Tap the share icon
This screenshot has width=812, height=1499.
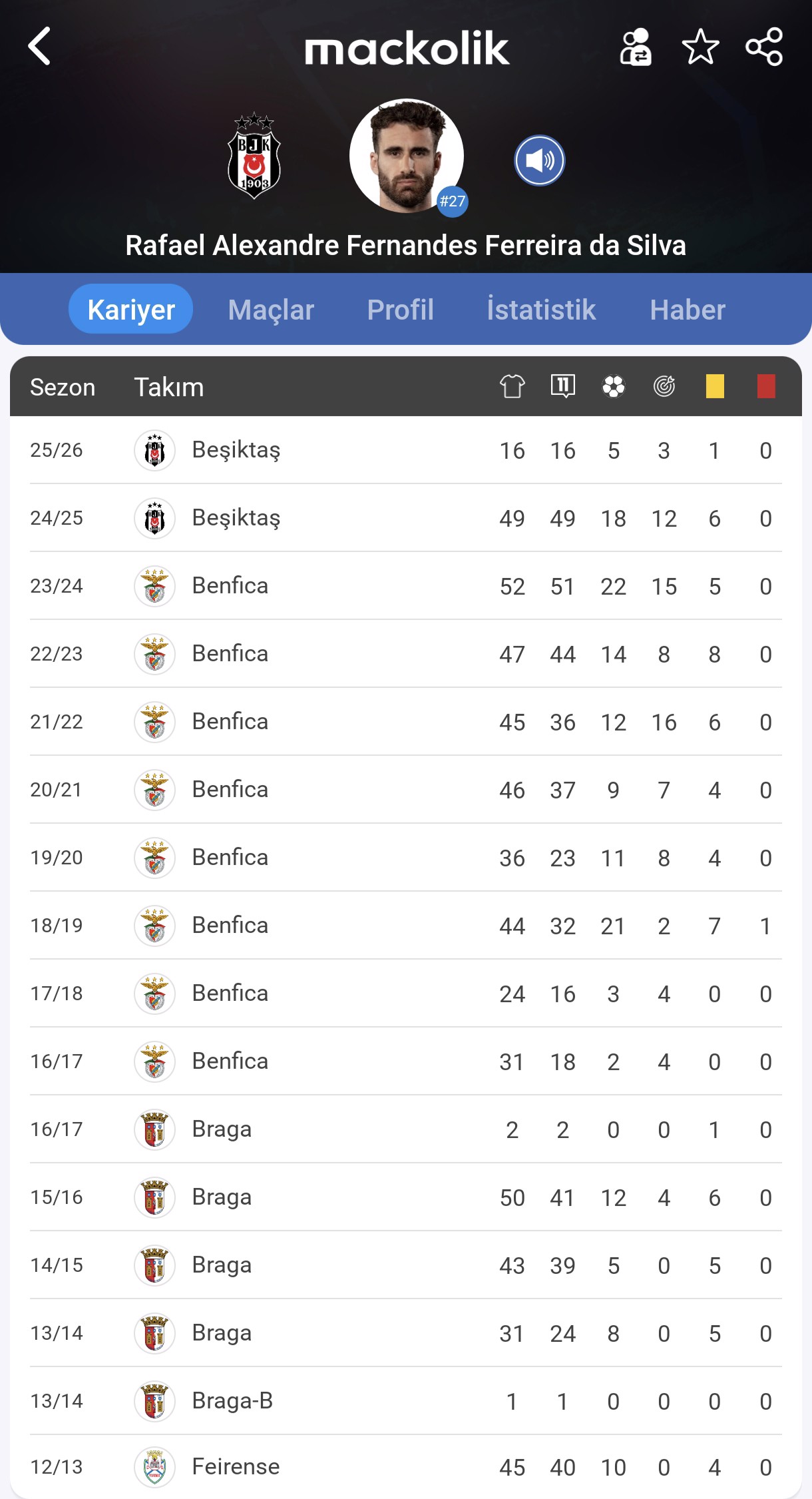point(764,47)
